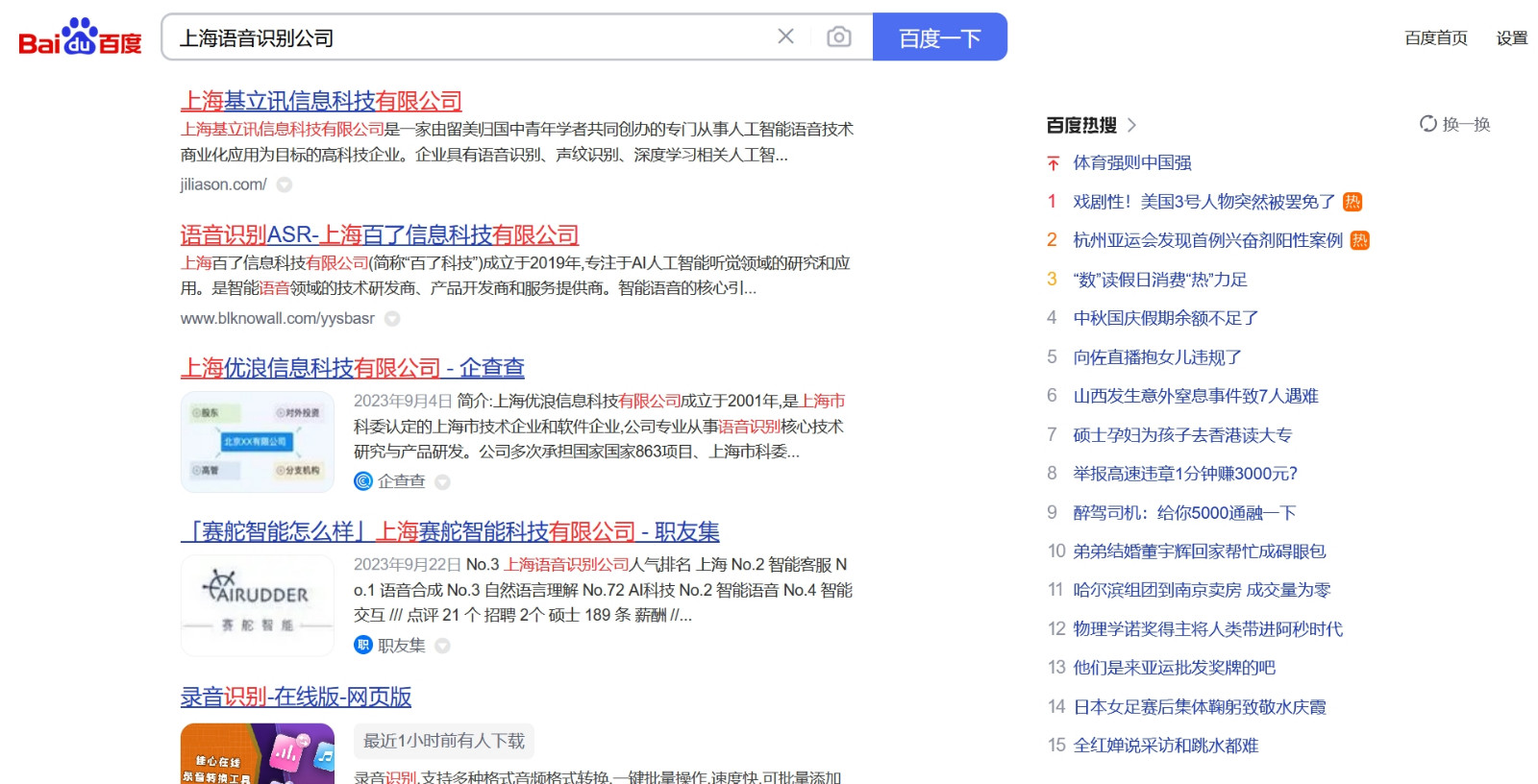Screen dimensions: 1538x784
Task: Click the 职友集 source logo icon
Action: coord(363,646)
